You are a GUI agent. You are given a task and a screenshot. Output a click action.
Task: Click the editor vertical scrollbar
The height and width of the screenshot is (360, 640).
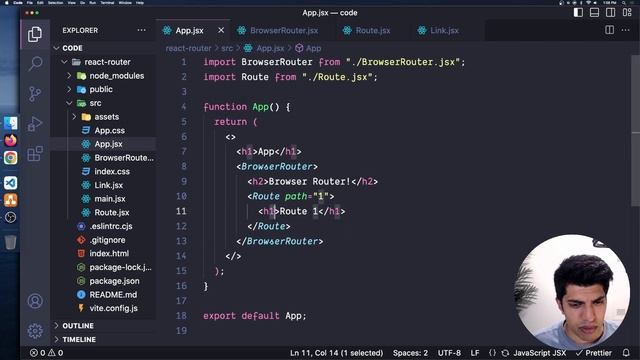click(x=636, y=131)
